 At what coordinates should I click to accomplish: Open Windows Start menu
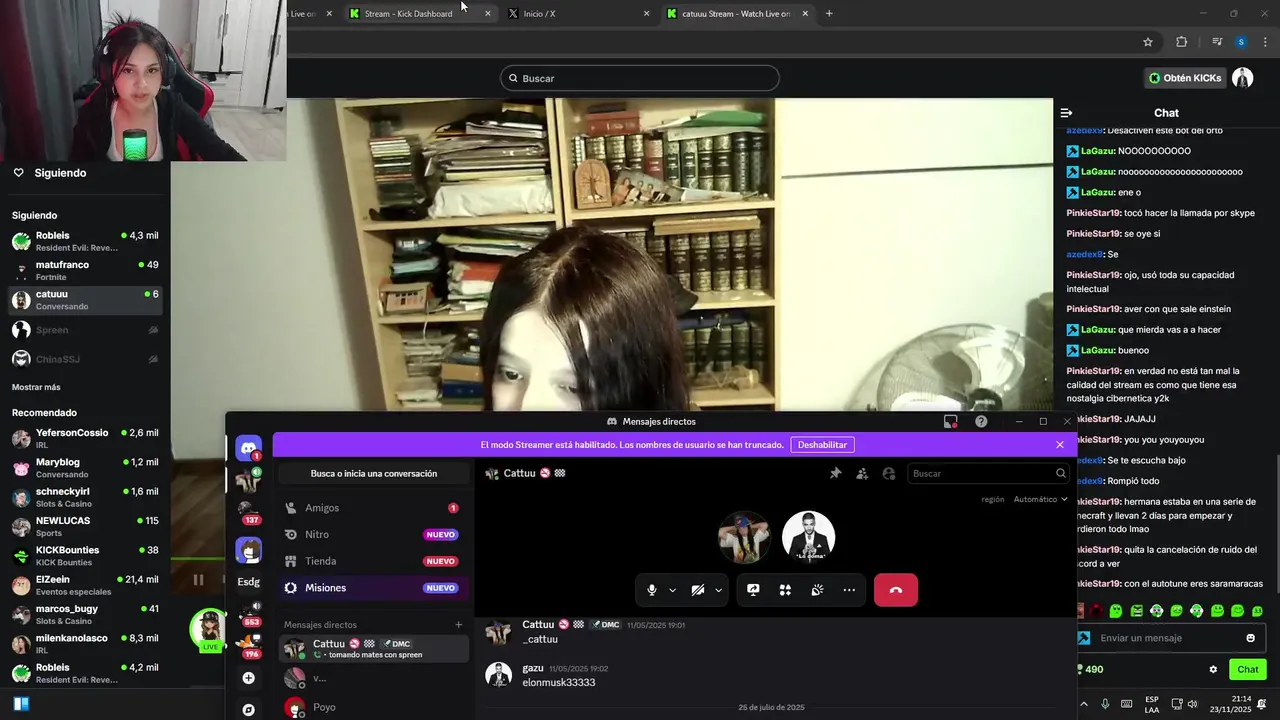coord(21,704)
